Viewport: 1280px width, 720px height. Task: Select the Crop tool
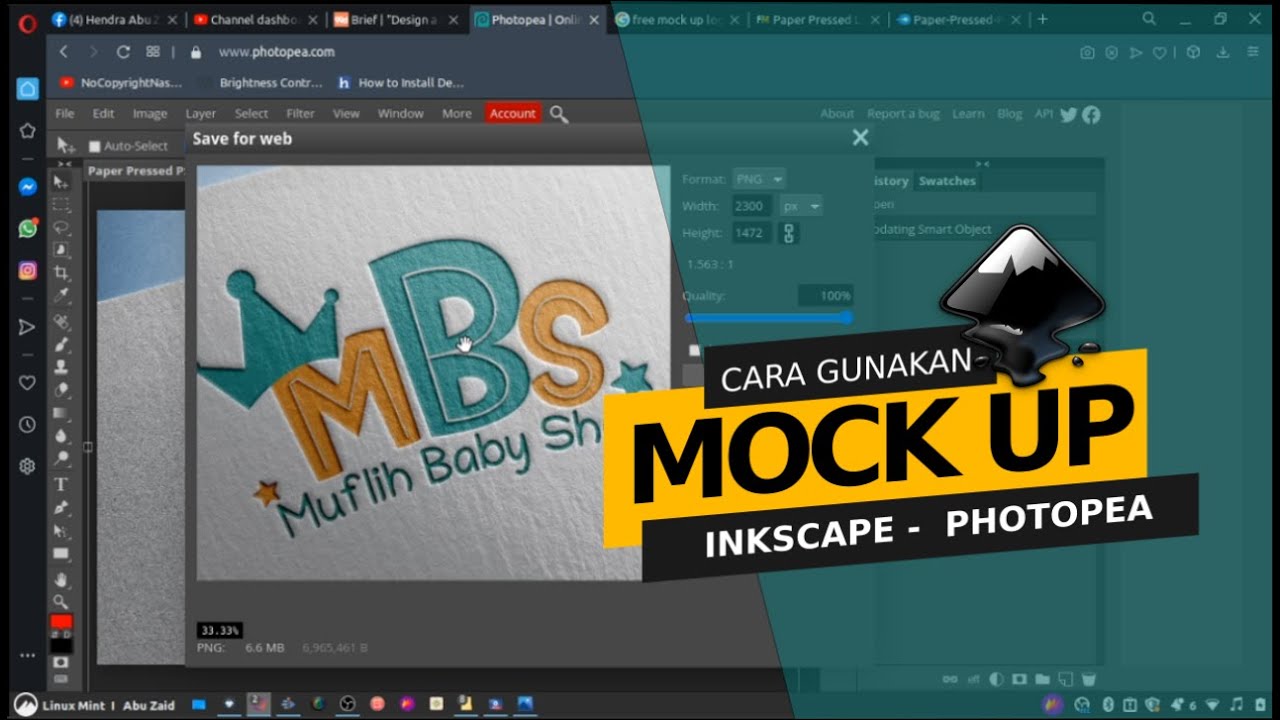61,273
